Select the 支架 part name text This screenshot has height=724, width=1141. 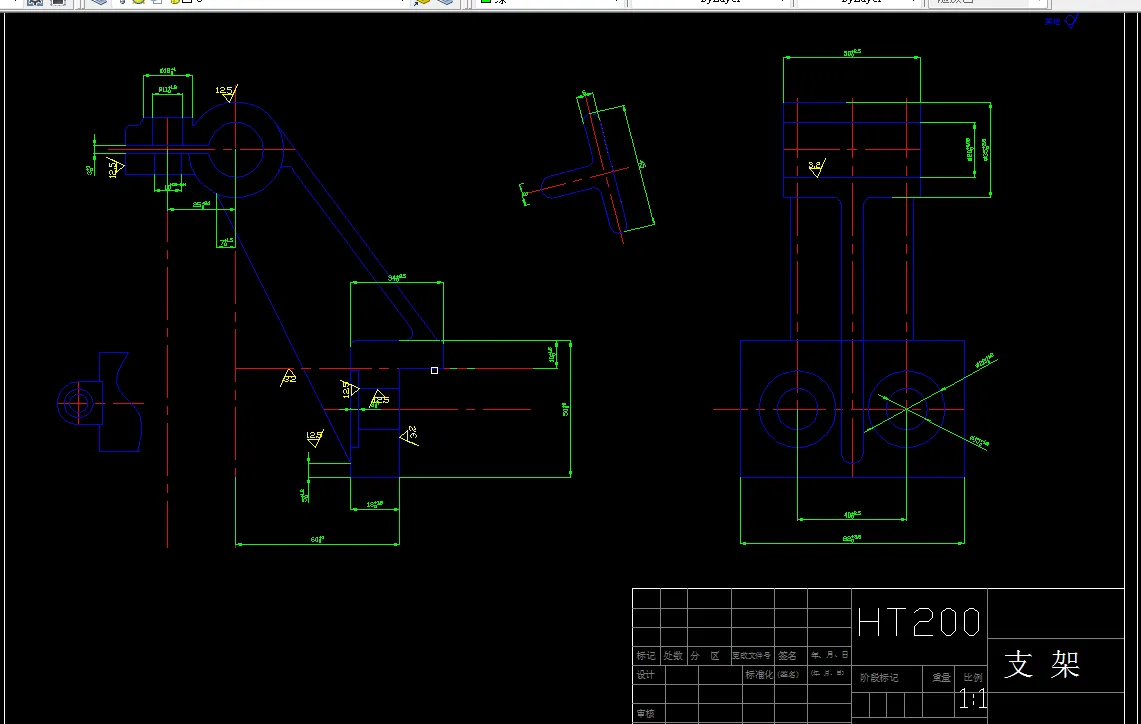point(1042,664)
